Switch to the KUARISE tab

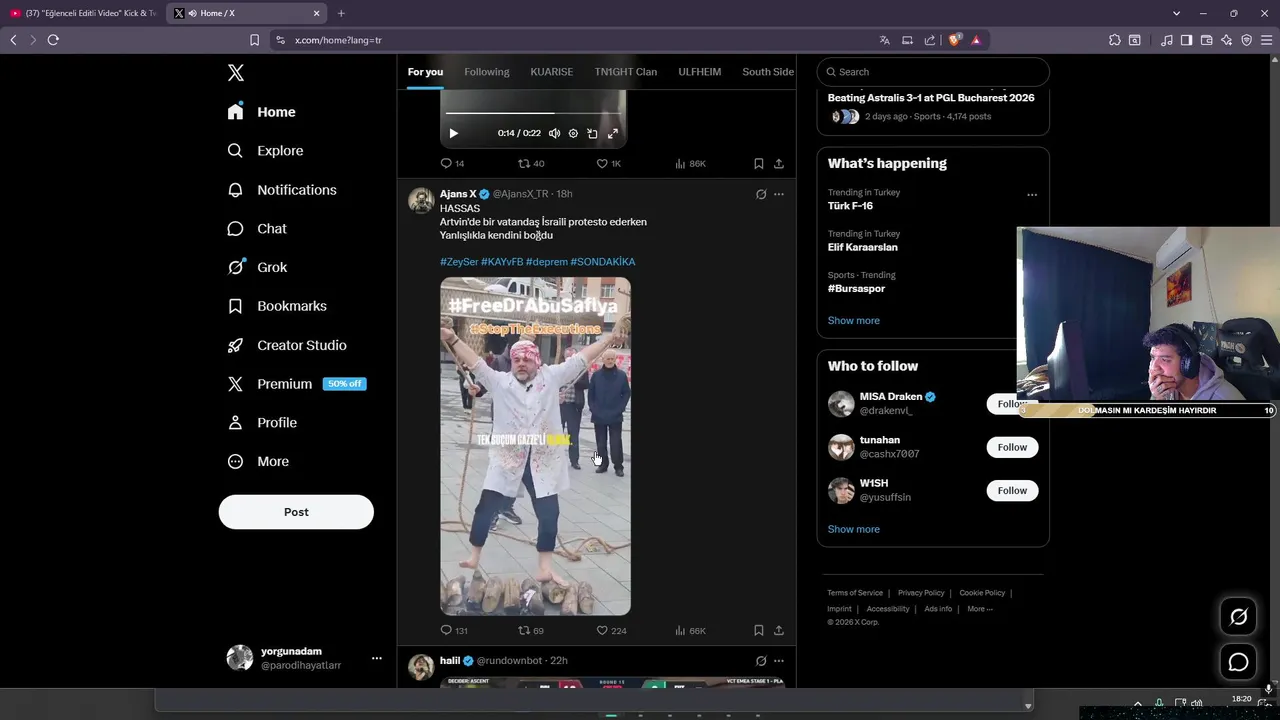[552, 72]
